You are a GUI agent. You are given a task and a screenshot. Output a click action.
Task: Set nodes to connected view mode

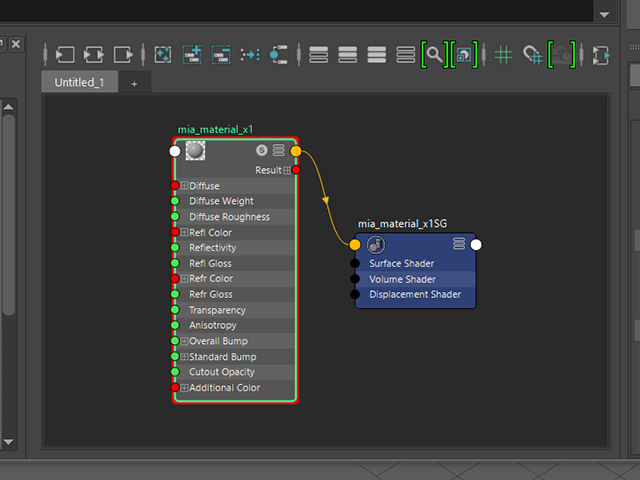[x=347, y=55]
